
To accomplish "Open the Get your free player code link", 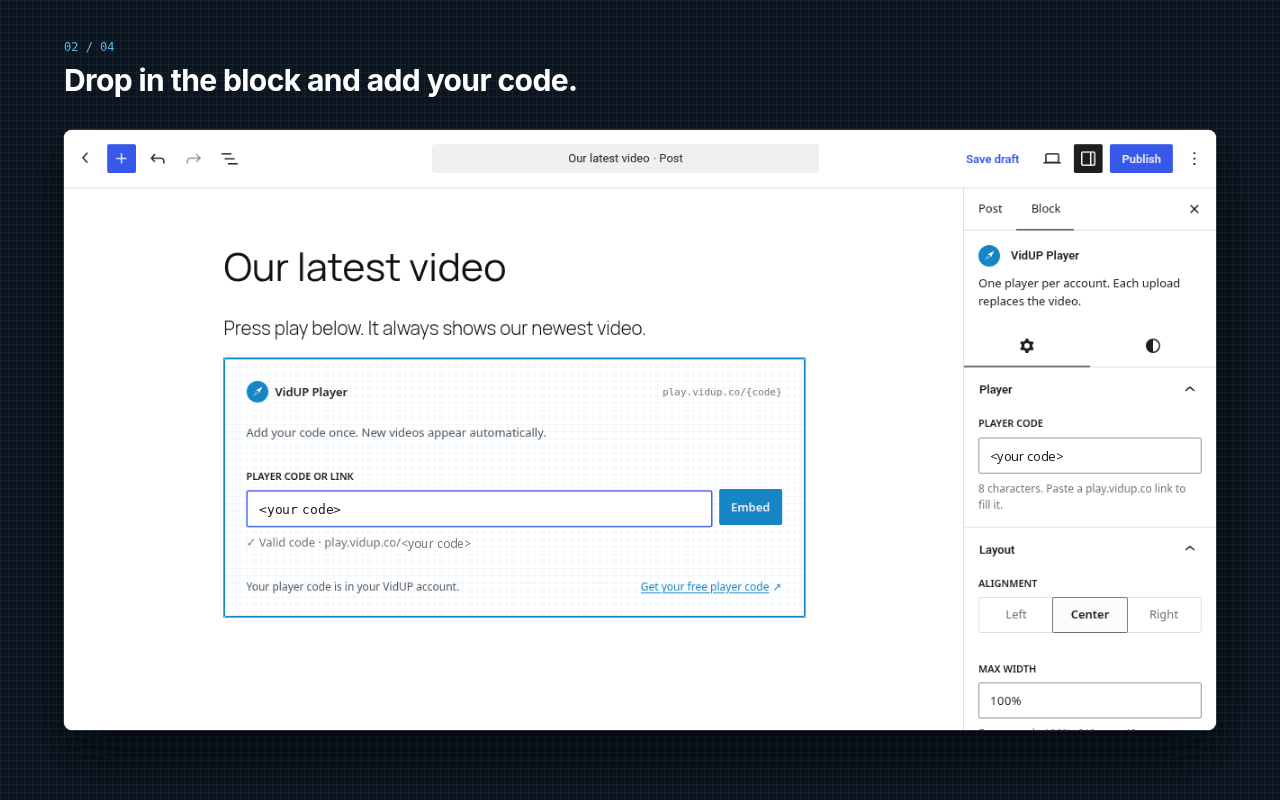I will pos(705,587).
